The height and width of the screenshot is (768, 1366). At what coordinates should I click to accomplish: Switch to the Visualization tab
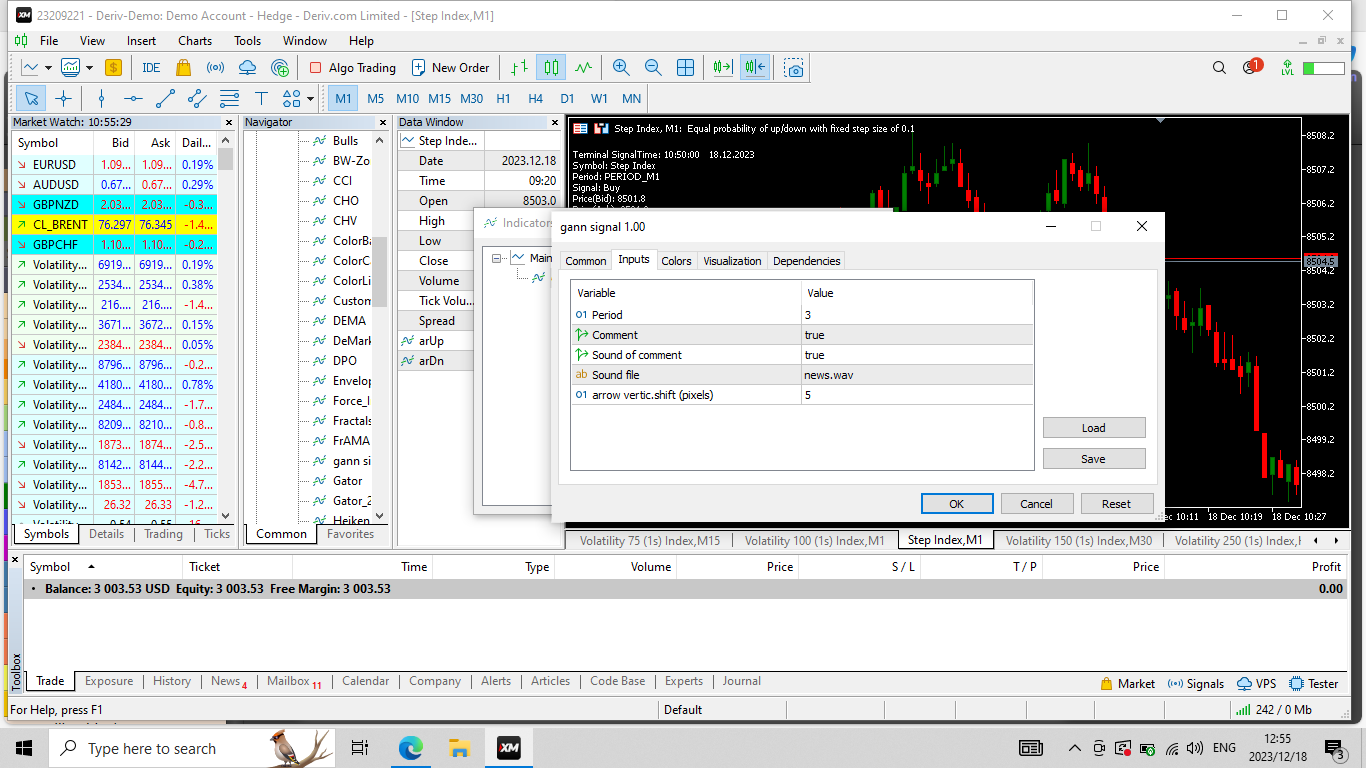pos(732,261)
